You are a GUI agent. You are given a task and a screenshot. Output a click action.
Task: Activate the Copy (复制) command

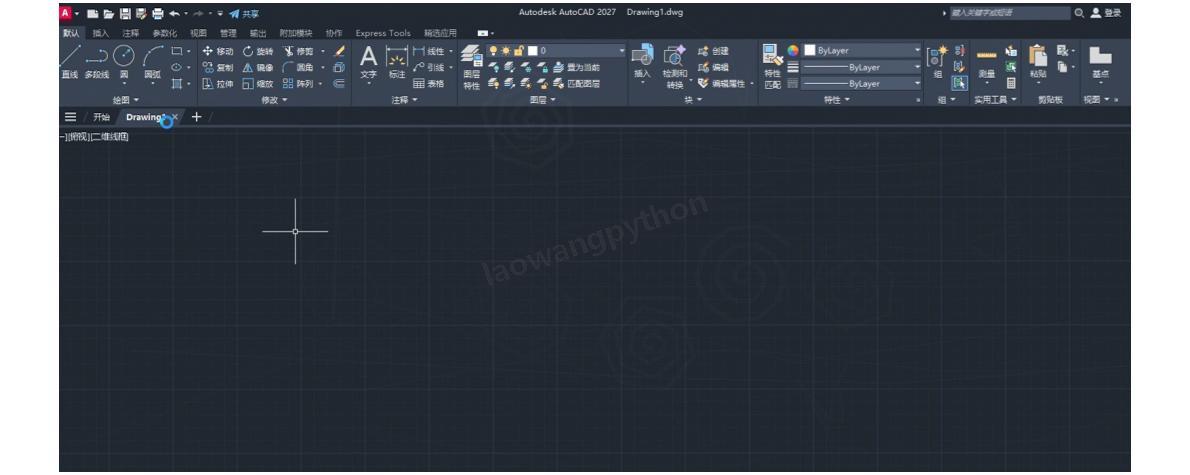click(x=218, y=68)
